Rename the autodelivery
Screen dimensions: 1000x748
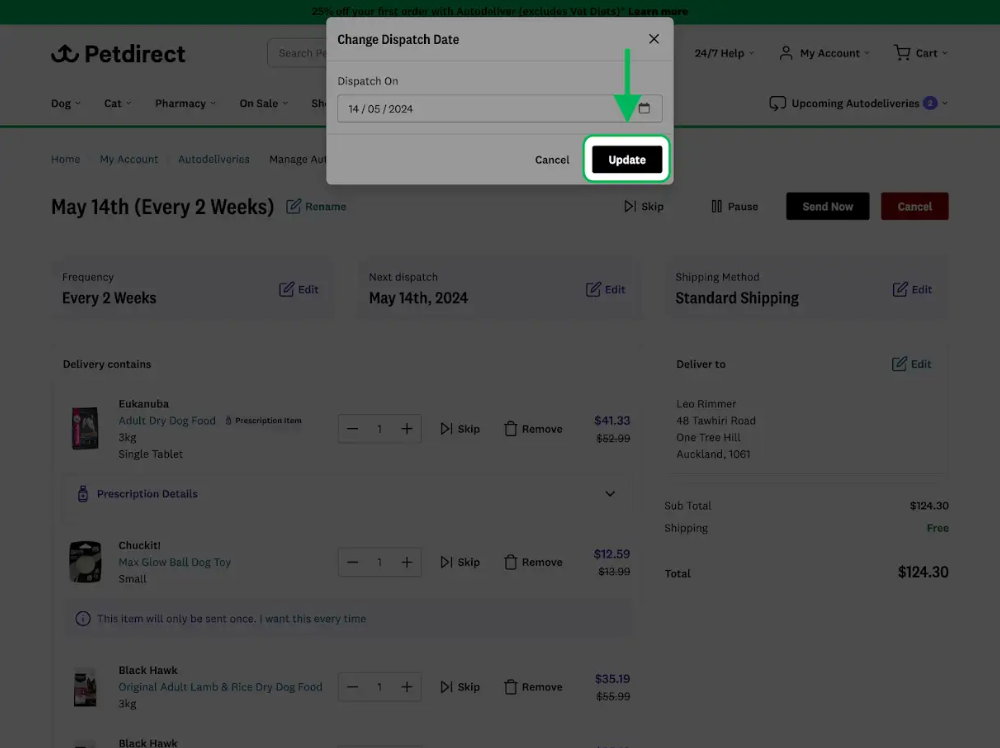pos(316,207)
